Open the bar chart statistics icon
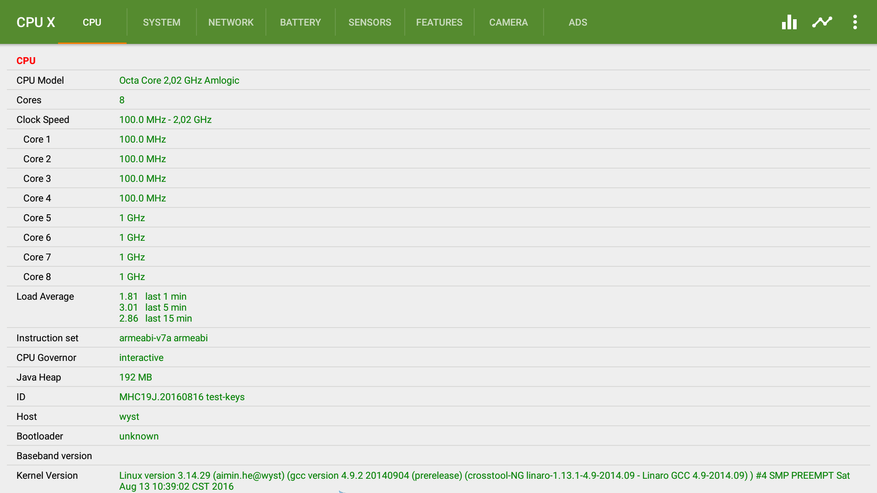877x493 pixels. point(789,22)
